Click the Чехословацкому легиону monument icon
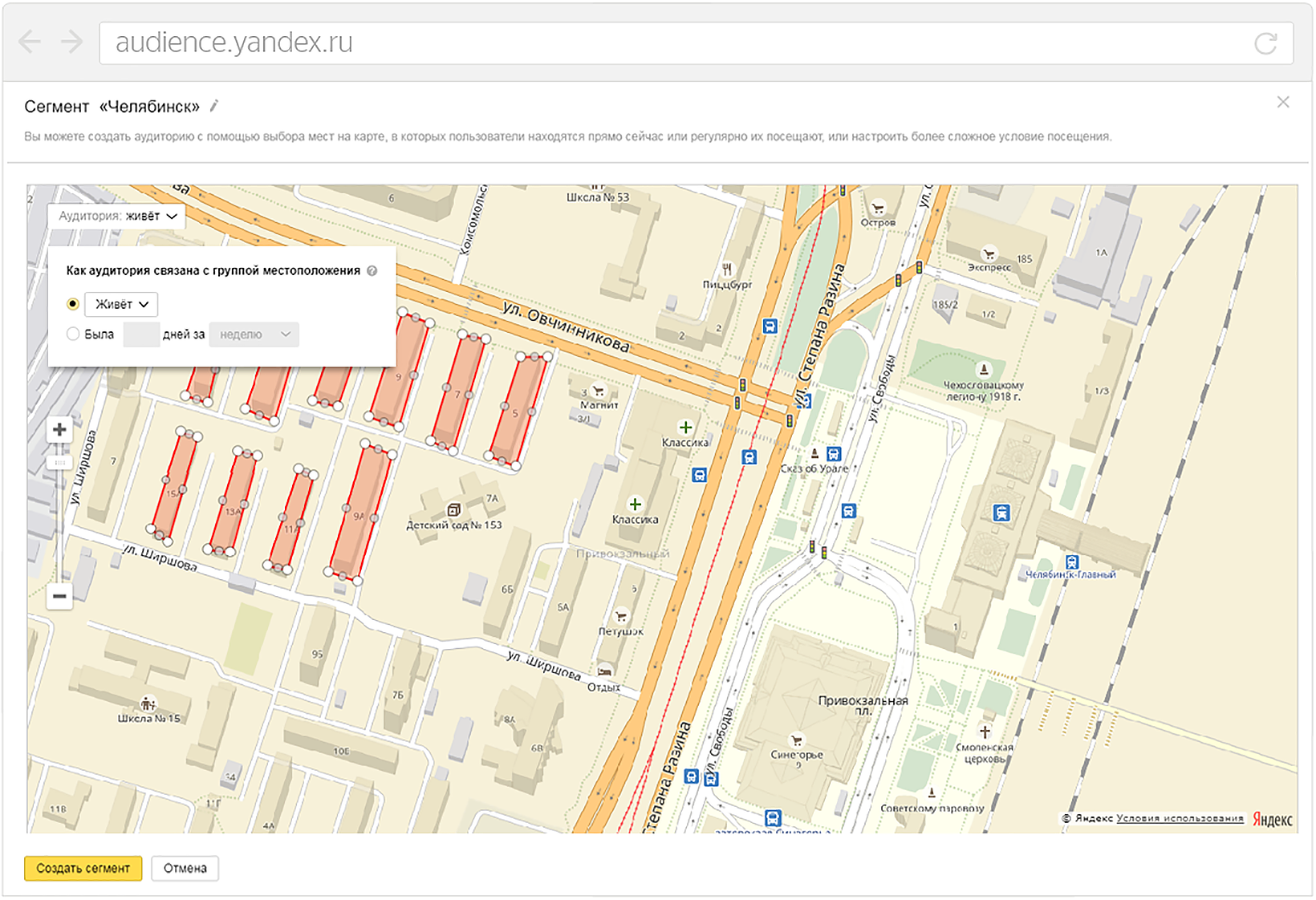1316x900 pixels. click(x=984, y=370)
